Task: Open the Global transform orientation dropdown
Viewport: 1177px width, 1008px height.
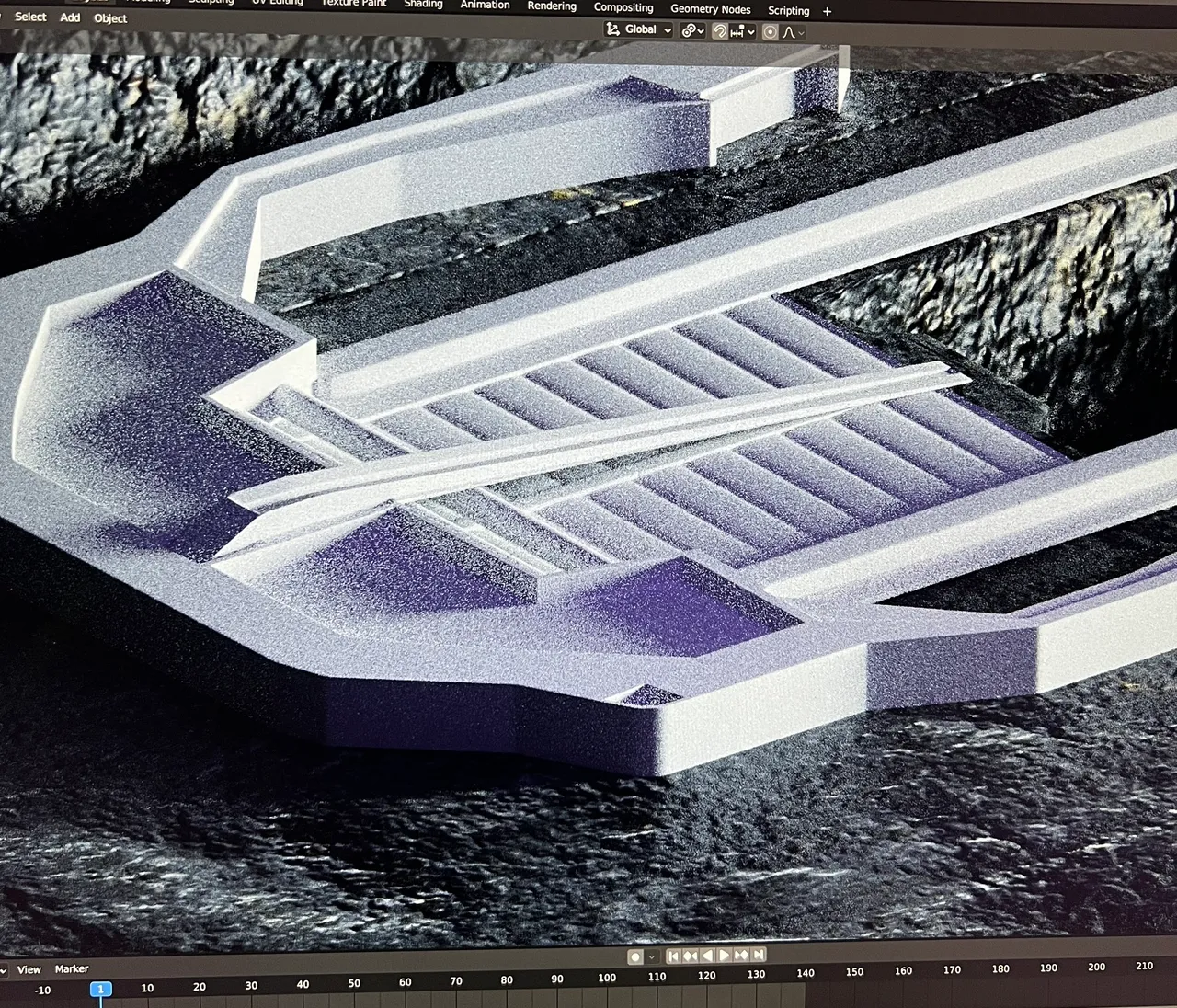Action: pos(638,29)
